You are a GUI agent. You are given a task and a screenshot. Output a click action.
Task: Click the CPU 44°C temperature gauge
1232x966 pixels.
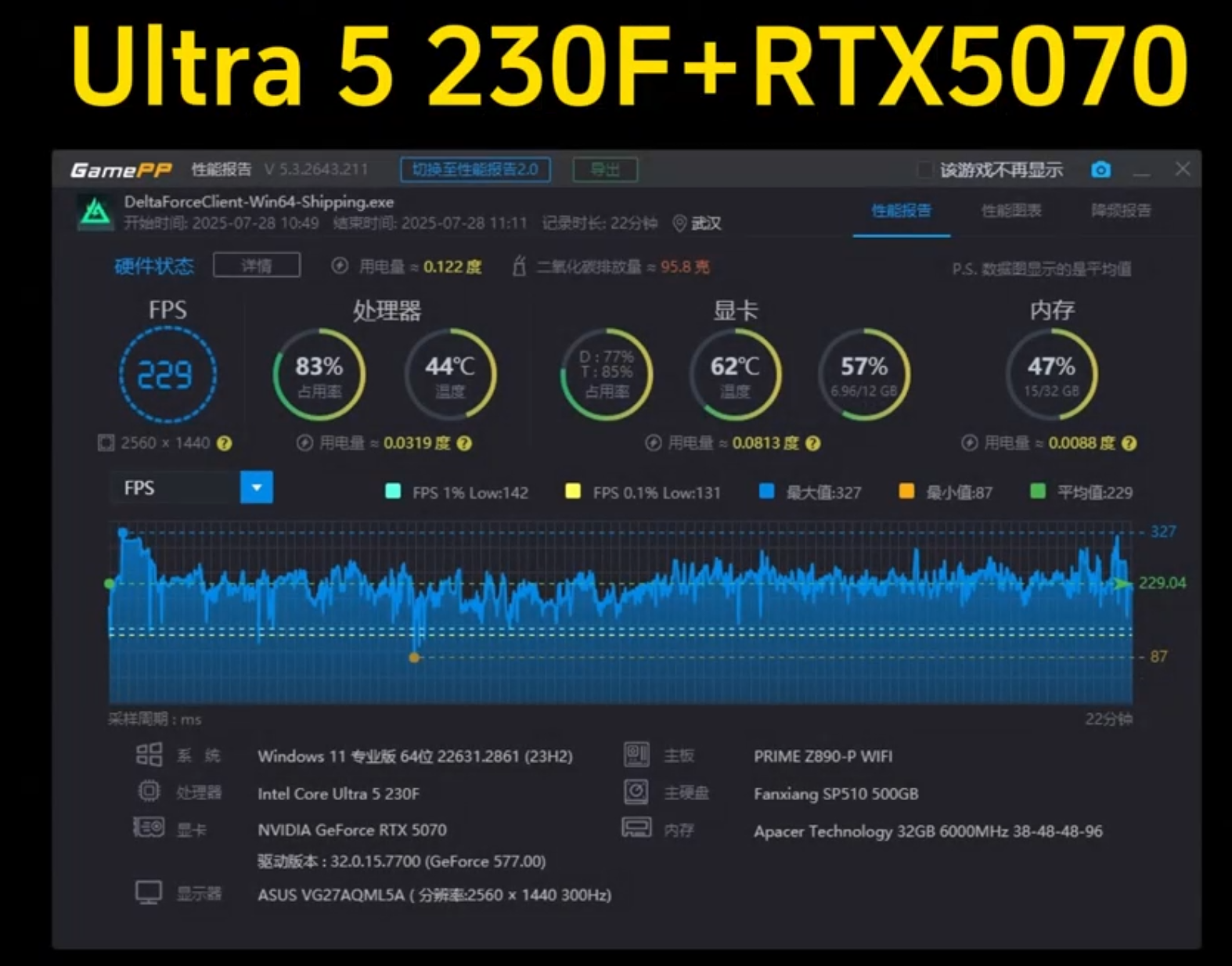pyautogui.click(x=450, y=374)
